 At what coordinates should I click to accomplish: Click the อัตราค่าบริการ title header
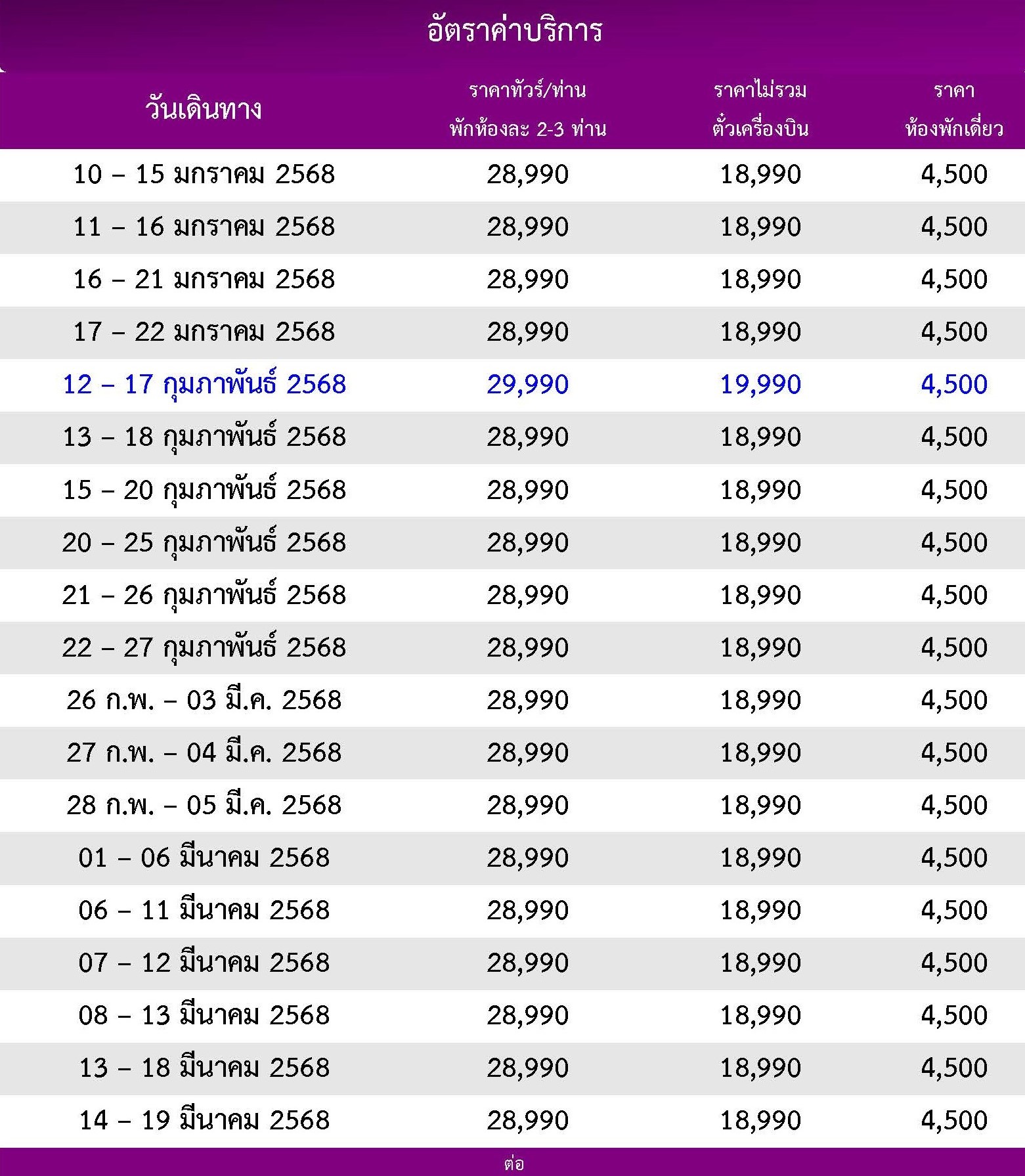coord(515,31)
